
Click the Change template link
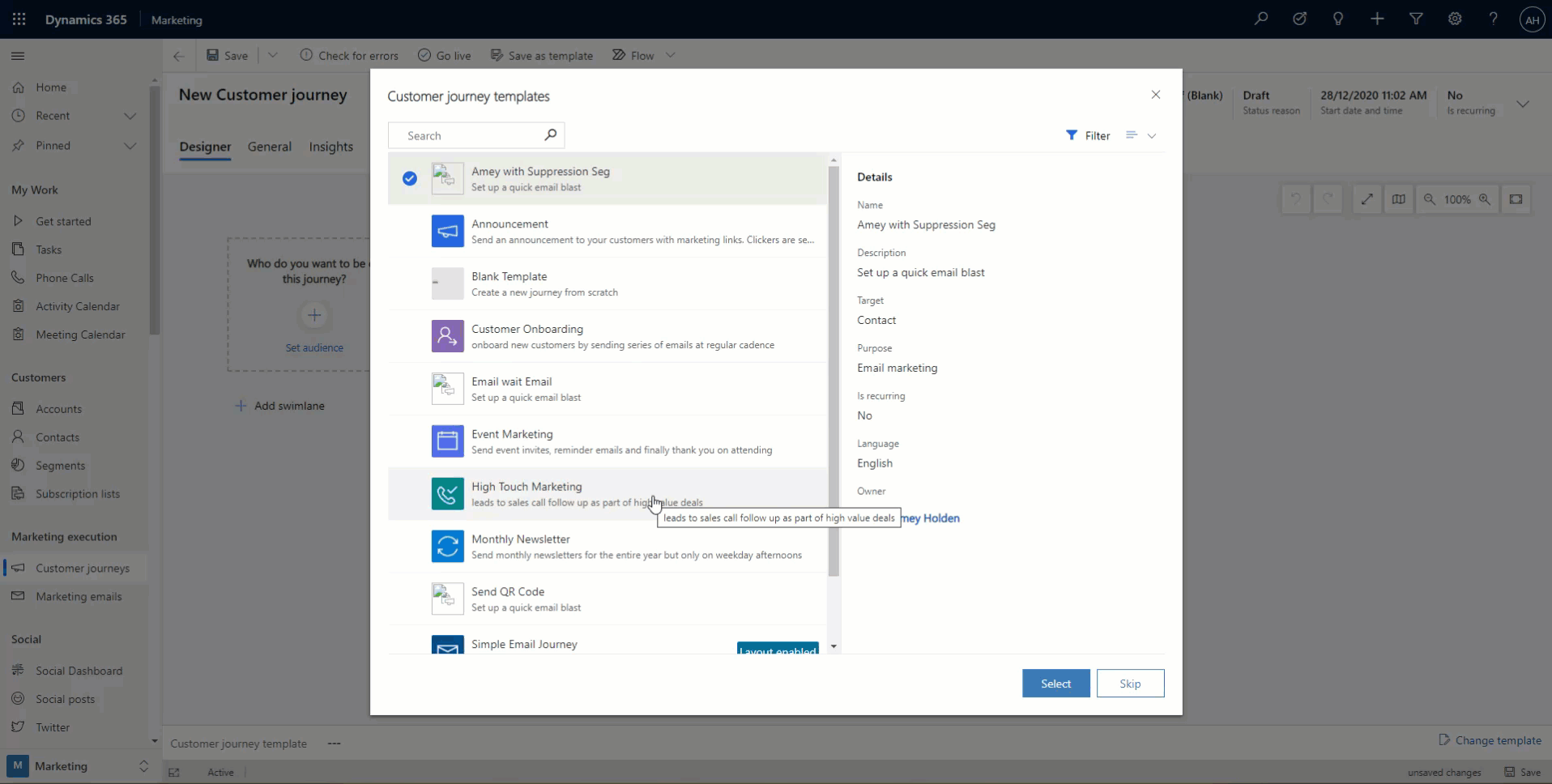point(1490,740)
